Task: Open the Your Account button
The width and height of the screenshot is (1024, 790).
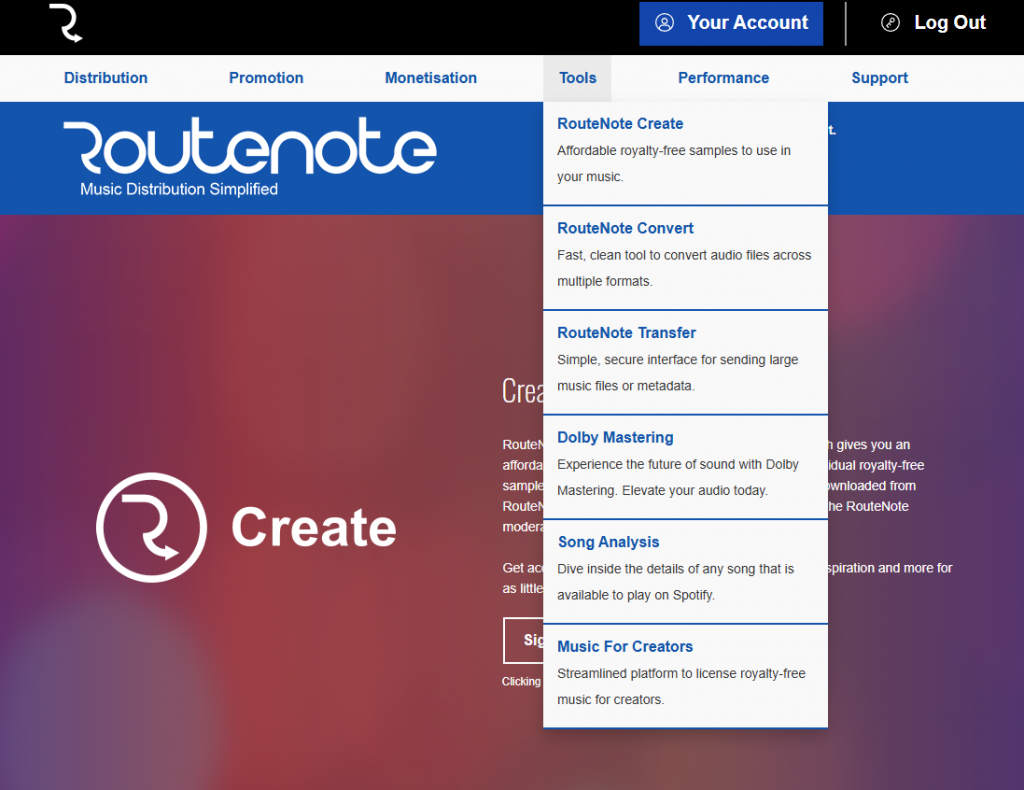Action: click(x=731, y=23)
